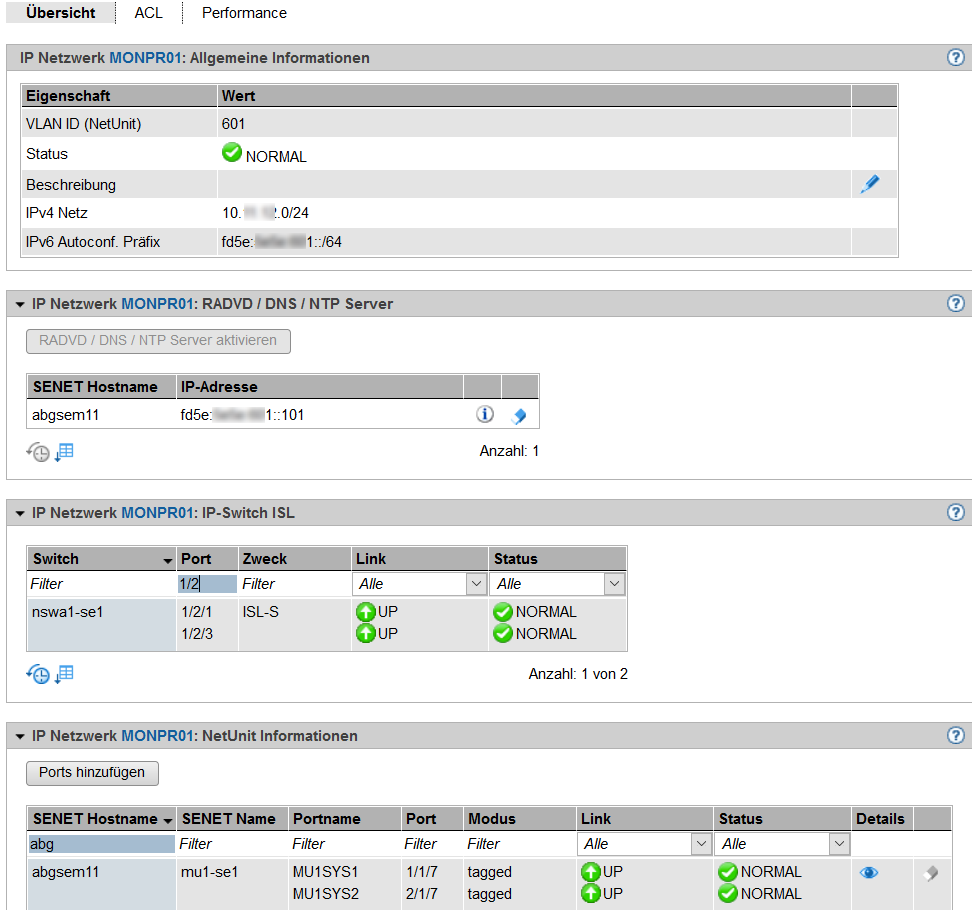Click the SENET Hostname filter field with abg
Viewport: 972px width, 910px height.
point(100,844)
